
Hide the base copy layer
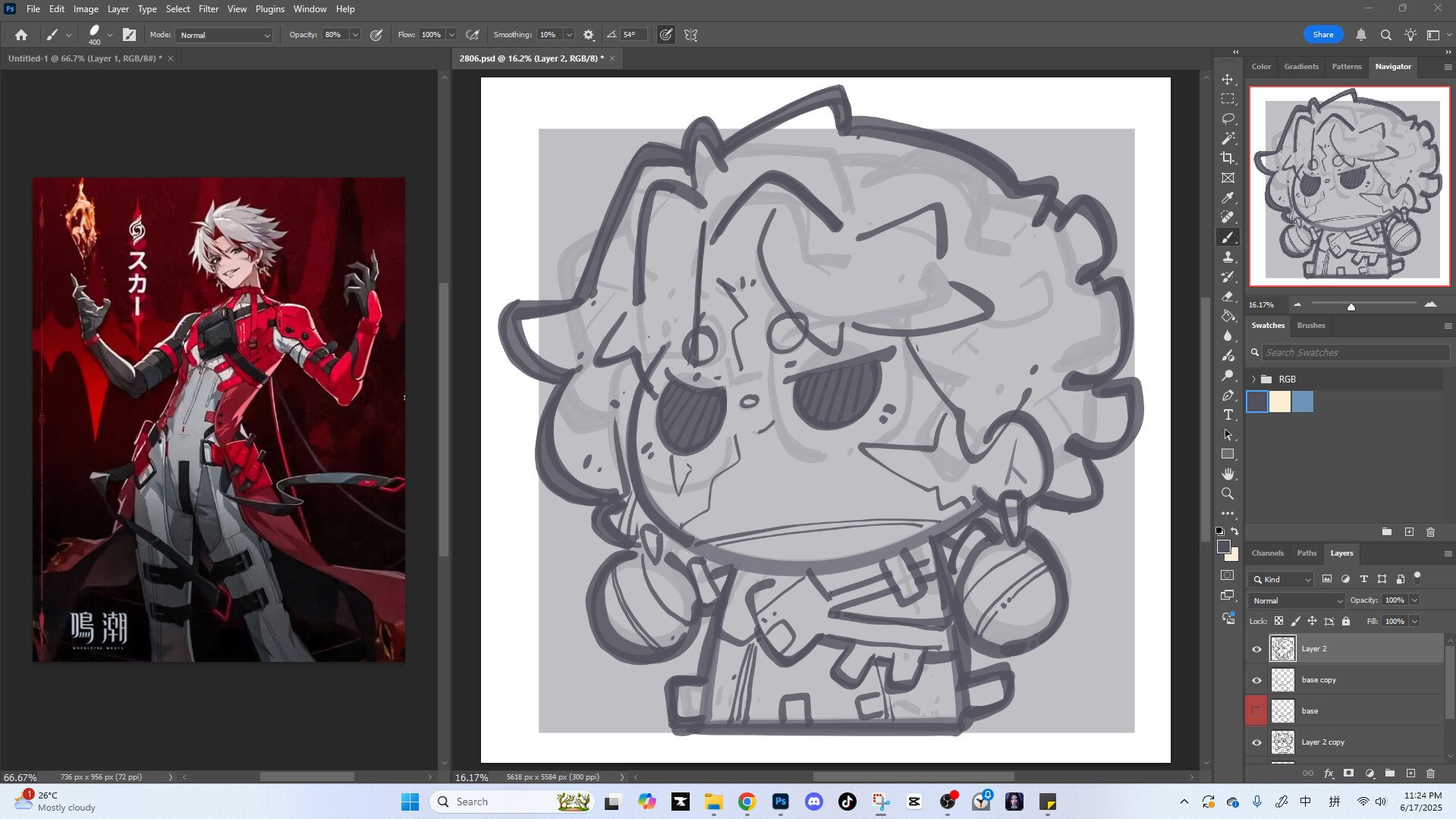coord(1256,680)
